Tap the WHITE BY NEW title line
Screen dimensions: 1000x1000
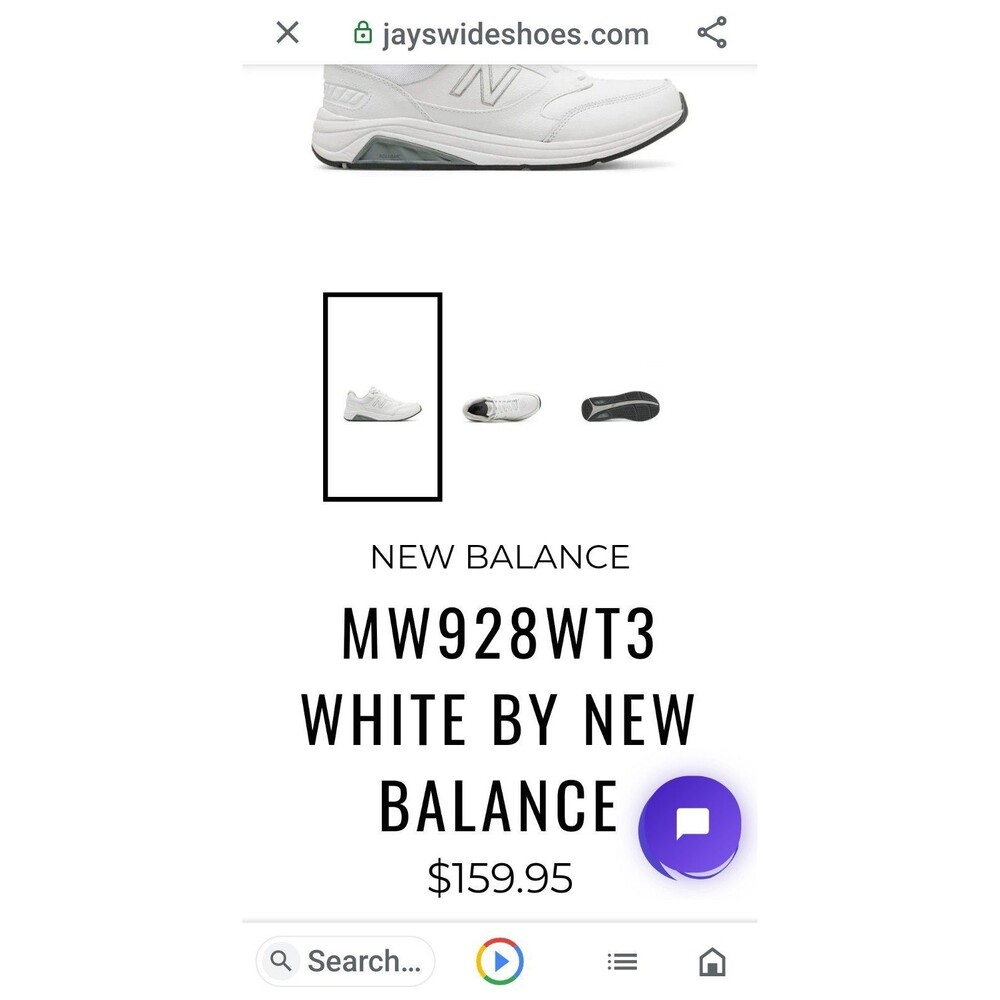click(x=498, y=719)
